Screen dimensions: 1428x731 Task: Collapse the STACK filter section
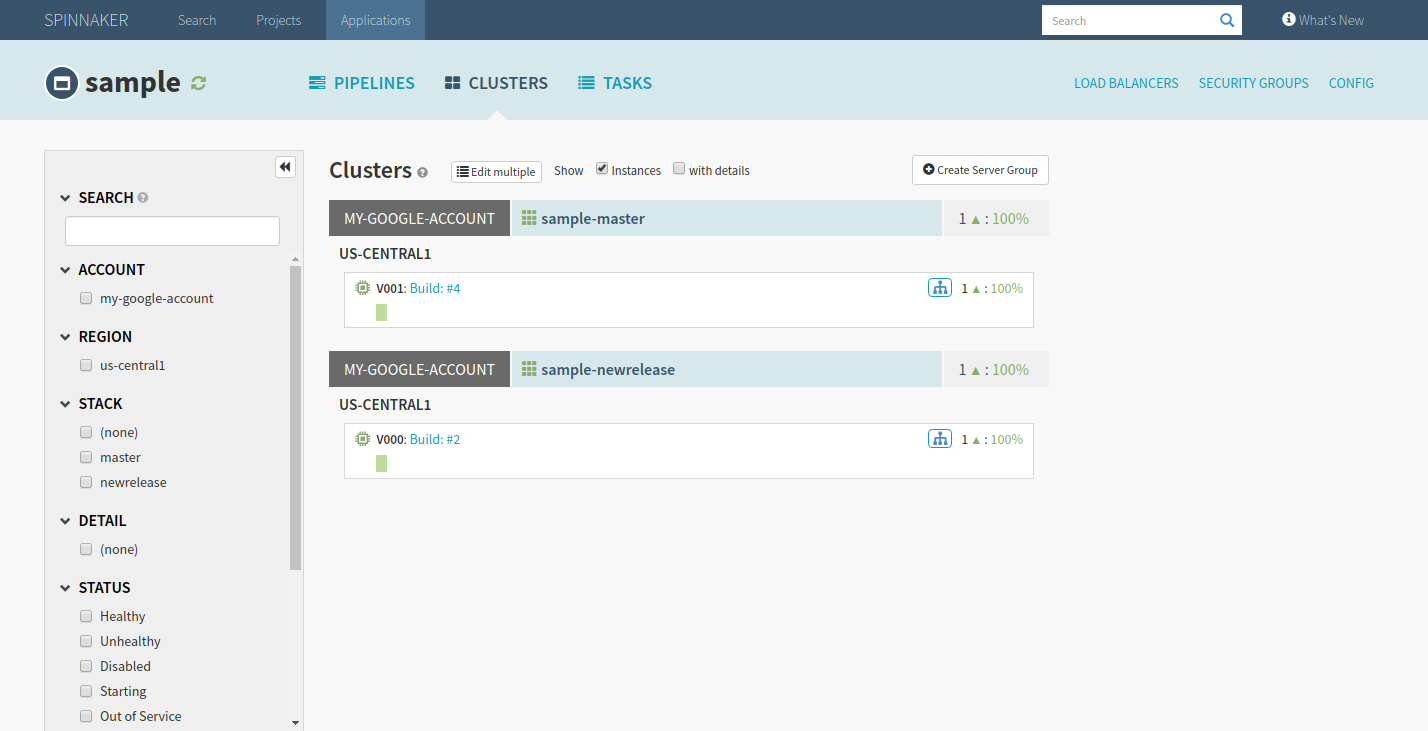point(66,404)
